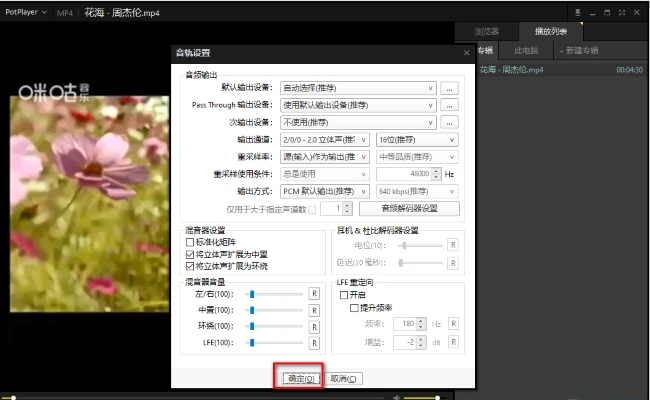Open the 此电脑 playlist tab
Image resolution: width=650 pixels, height=400 pixels.
pos(526,51)
